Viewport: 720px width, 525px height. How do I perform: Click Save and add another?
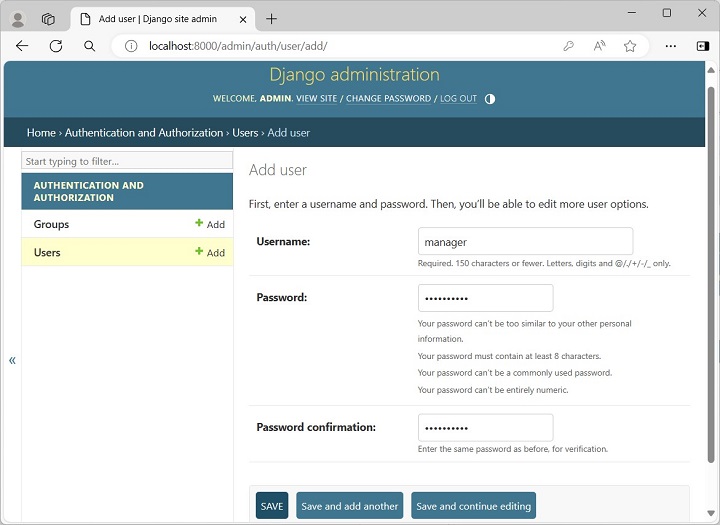[x=349, y=506]
